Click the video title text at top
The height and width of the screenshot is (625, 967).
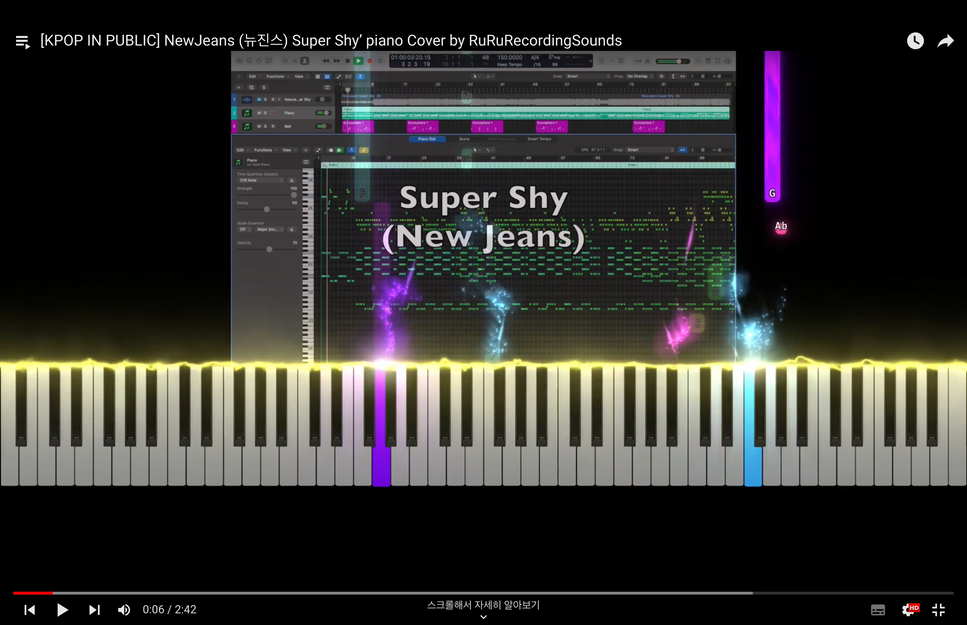[330, 41]
